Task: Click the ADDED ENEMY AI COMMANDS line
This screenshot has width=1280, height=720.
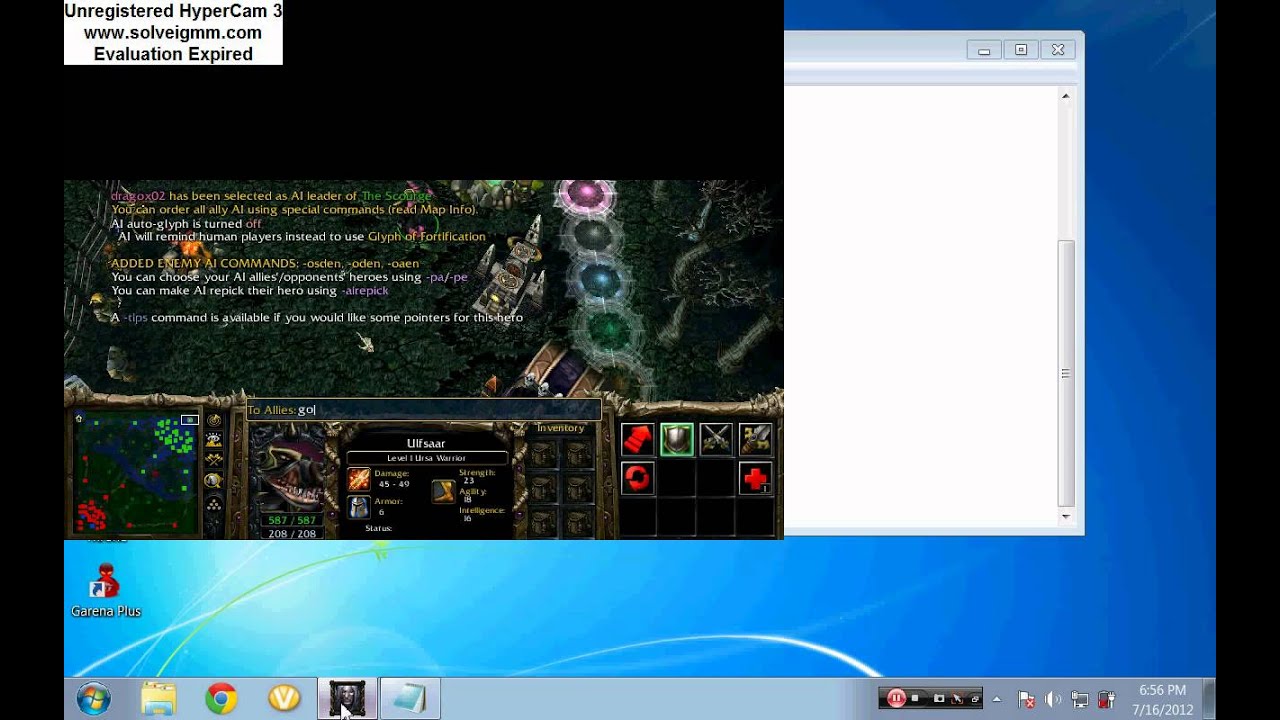Action: pyautogui.click(x=265, y=264)
